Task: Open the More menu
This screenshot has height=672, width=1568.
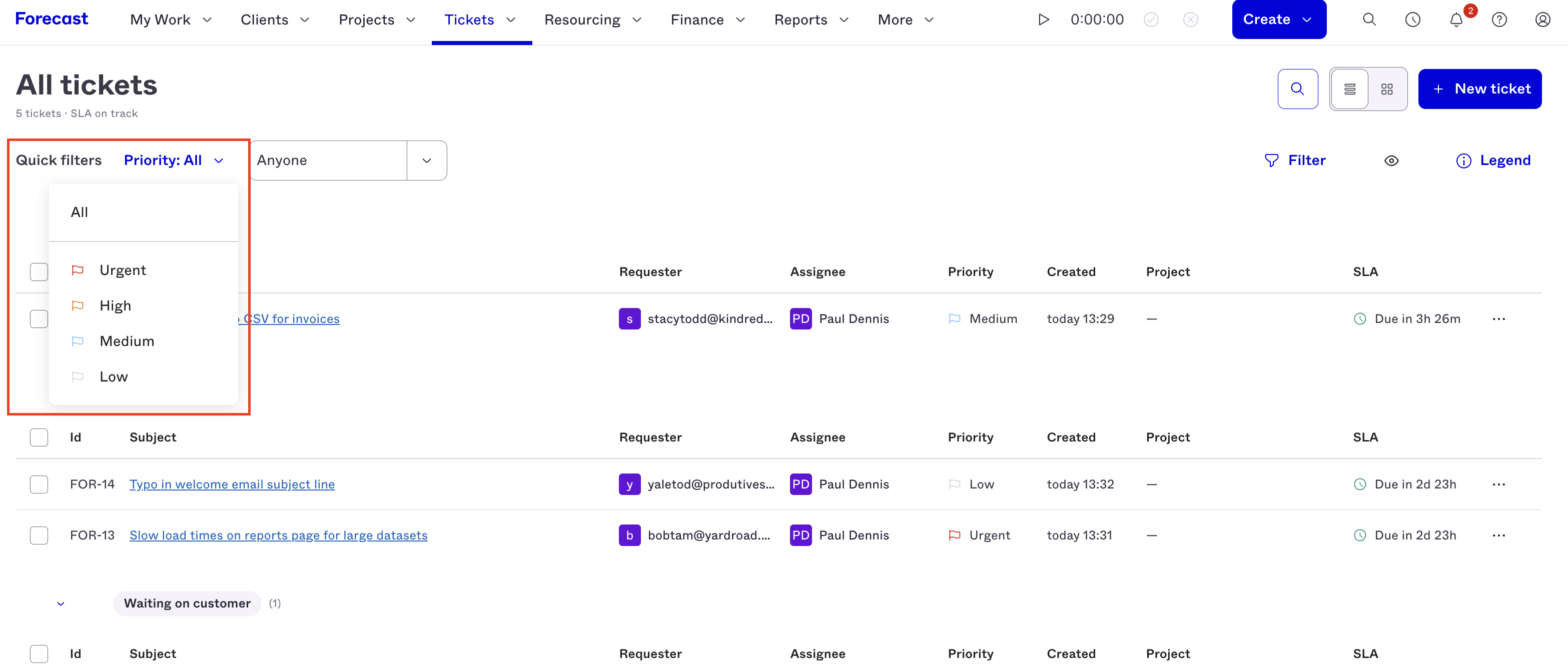Action: coord(906,19)
